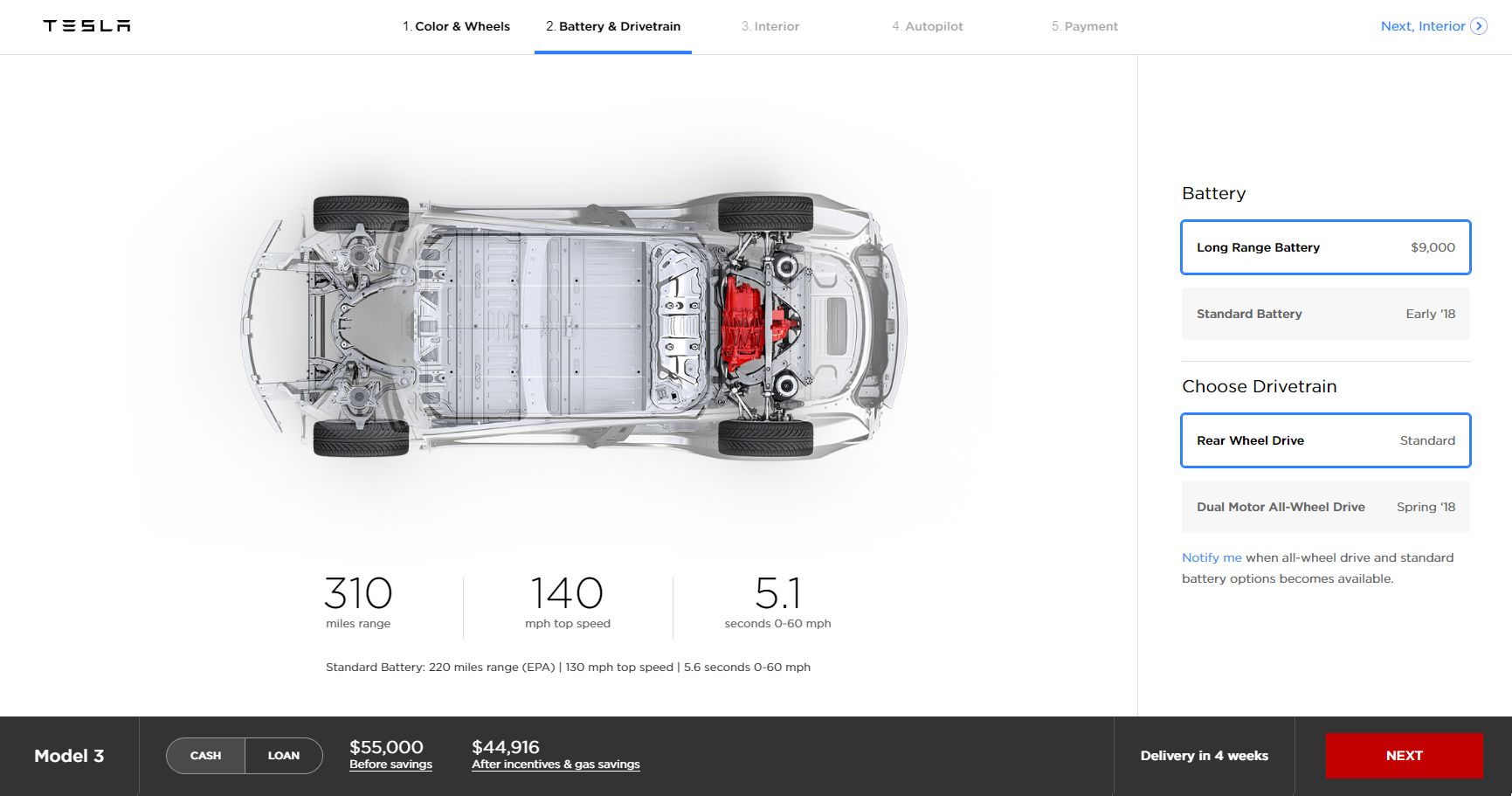Click the red NEXT button
1512x796 pixels.
coord(1404,756)
